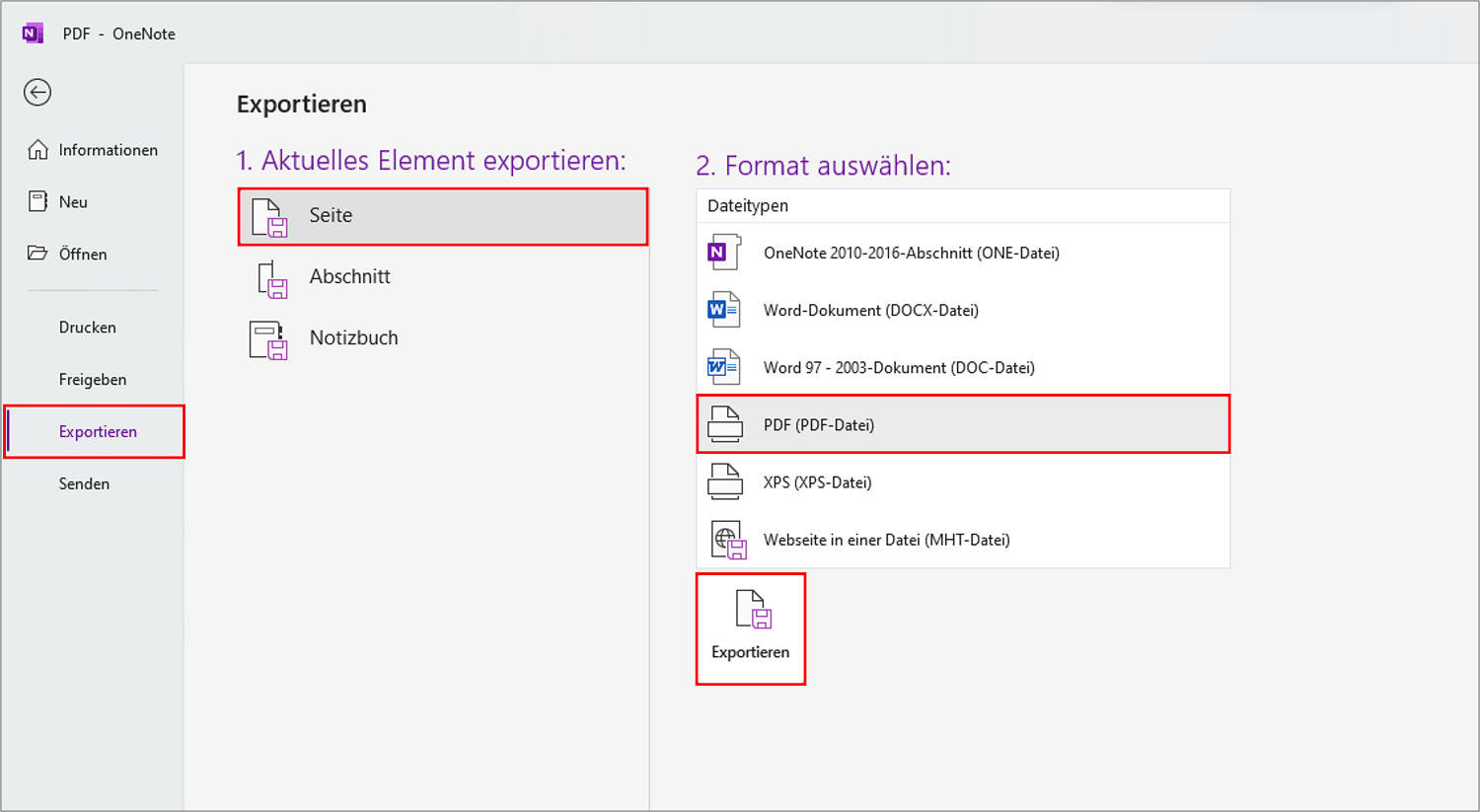Viewport: 1480px width, 812px height.
Task: Select Notizbuch as export element
Action: (443, 338)
